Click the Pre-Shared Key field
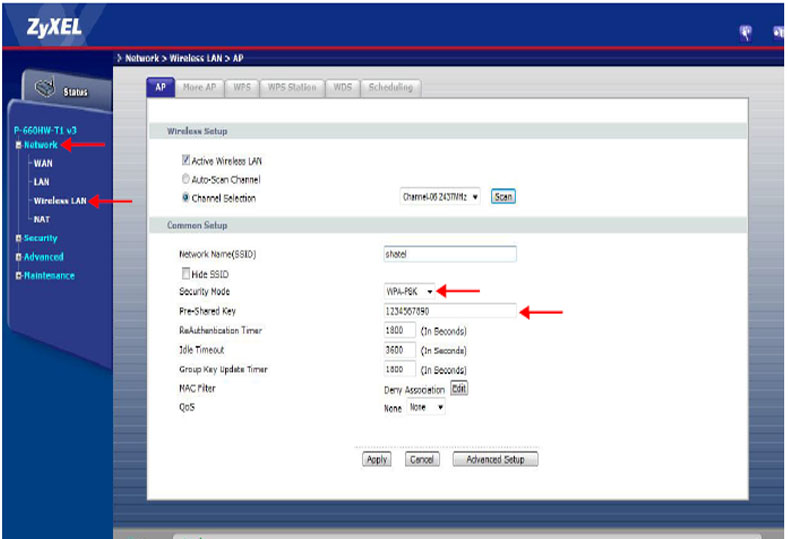Screen dimensions: 788x539 450,311
